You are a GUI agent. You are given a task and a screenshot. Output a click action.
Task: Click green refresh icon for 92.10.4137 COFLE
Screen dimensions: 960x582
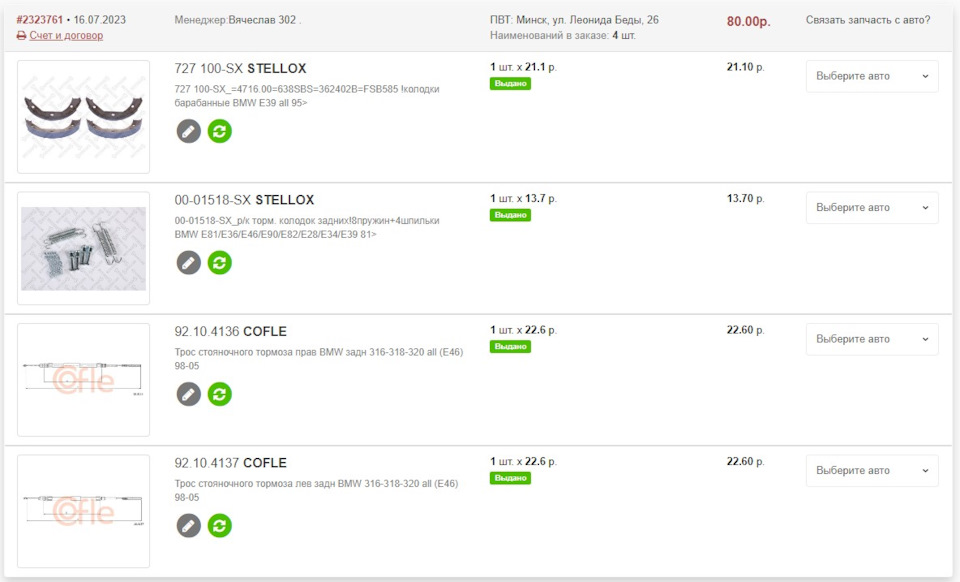coord(220,526)
